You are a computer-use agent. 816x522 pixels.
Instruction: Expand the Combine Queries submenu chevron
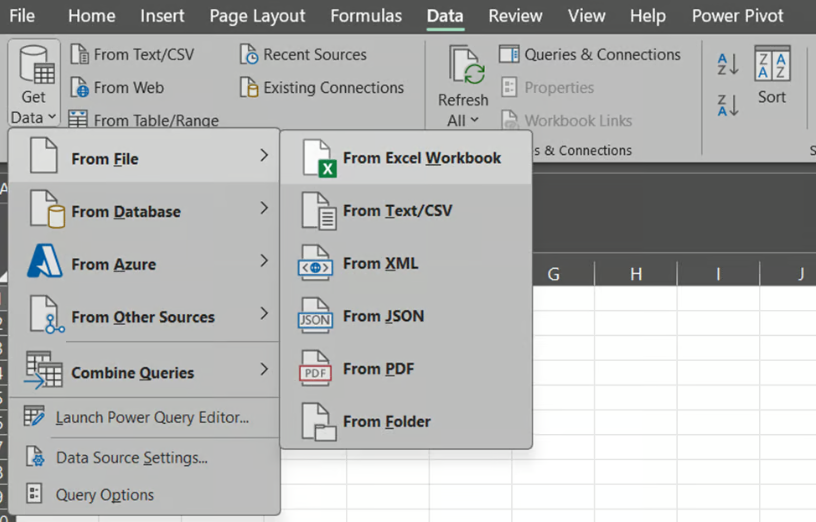[x=264, y=370]
